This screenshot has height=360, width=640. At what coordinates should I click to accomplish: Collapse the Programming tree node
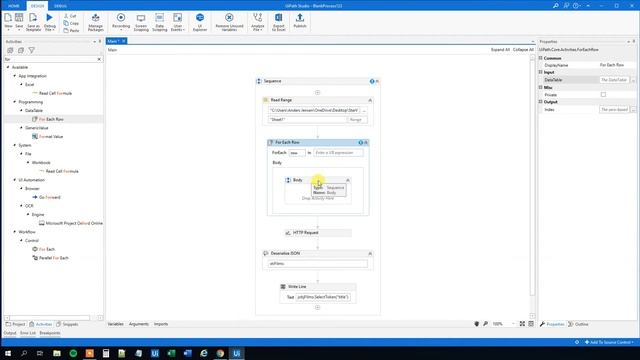click(15, 102)
